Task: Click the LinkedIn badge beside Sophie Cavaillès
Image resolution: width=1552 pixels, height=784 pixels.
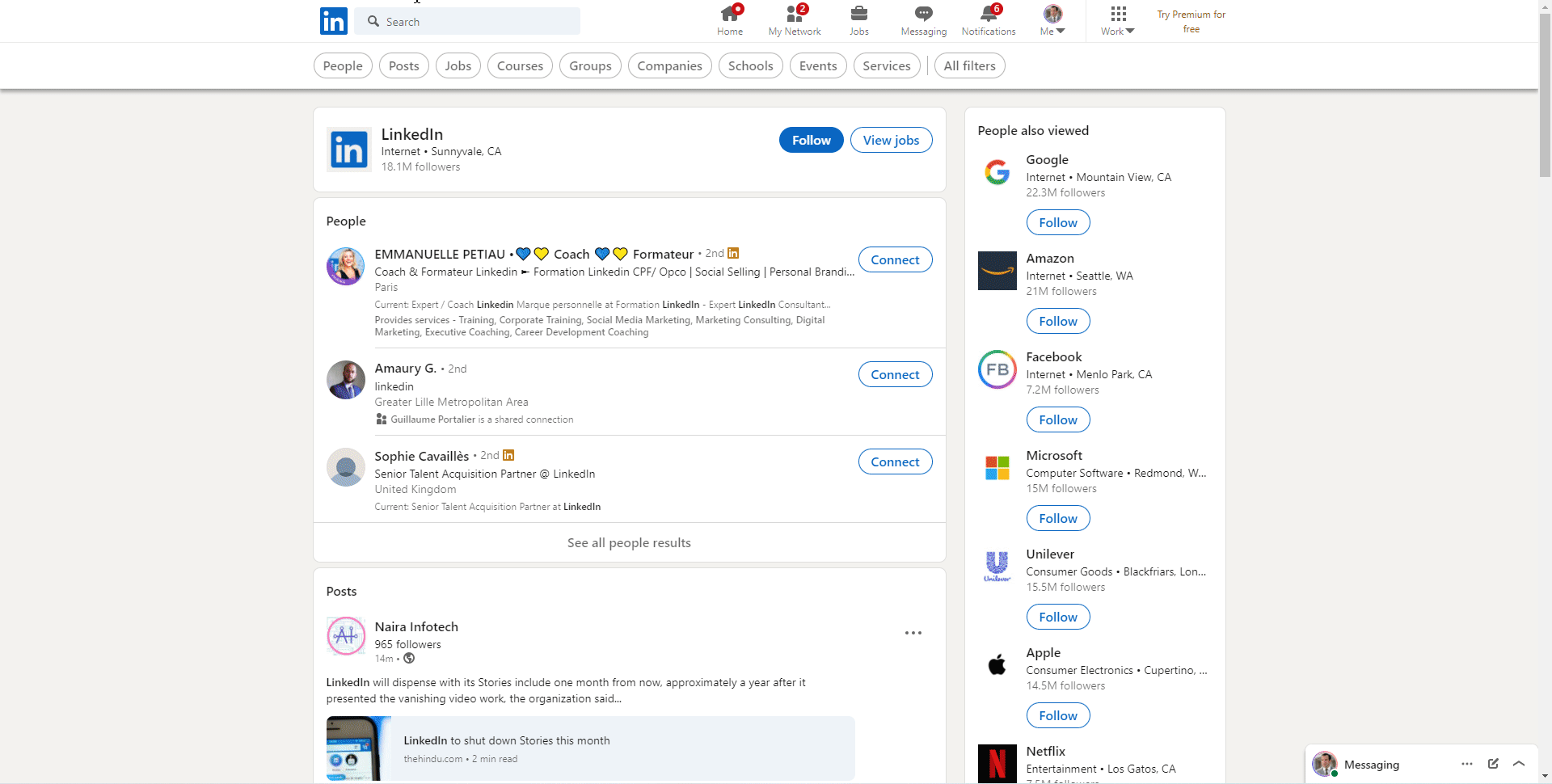Action: (508, 455)
